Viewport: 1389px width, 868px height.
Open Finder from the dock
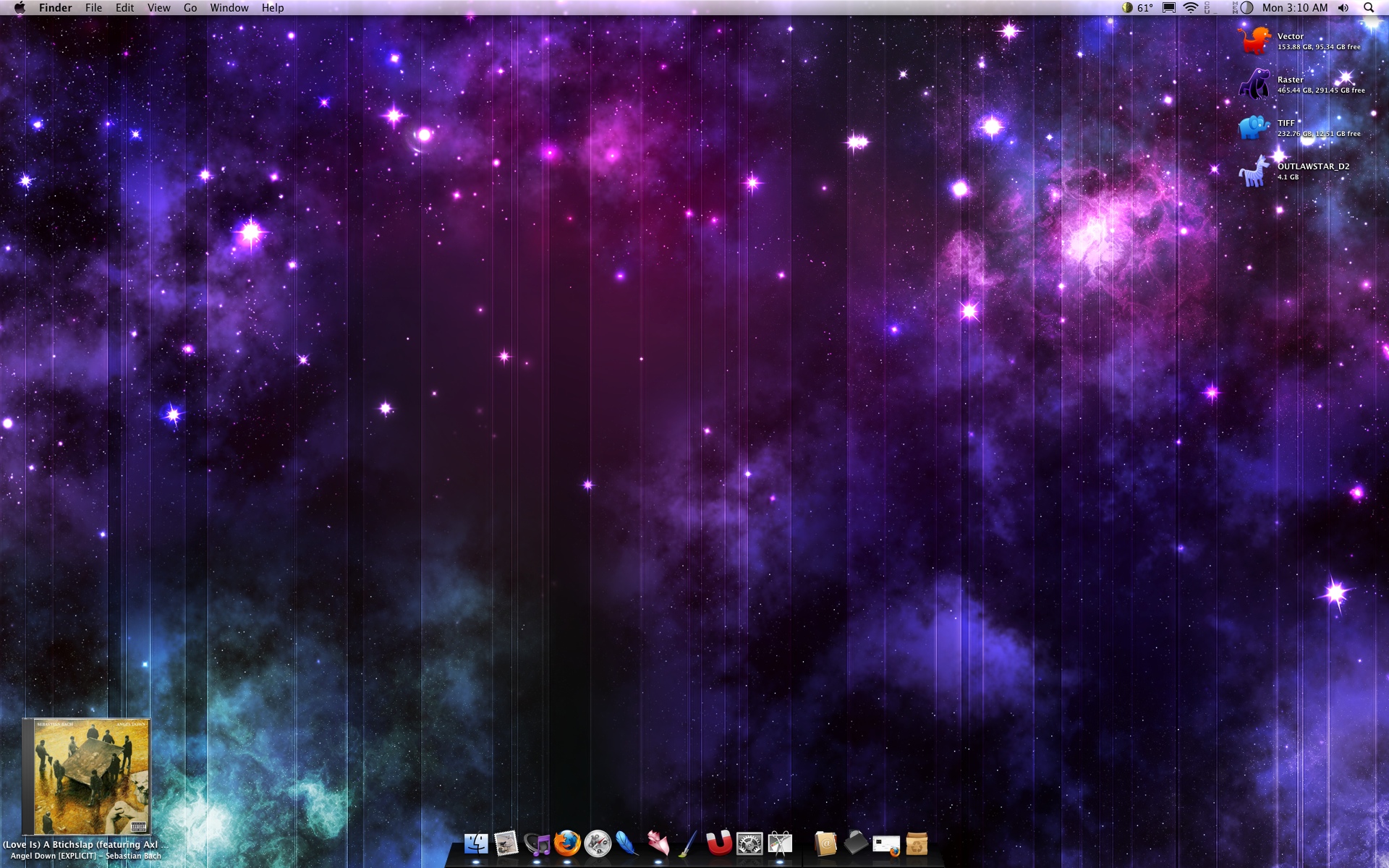click(476, 843)
